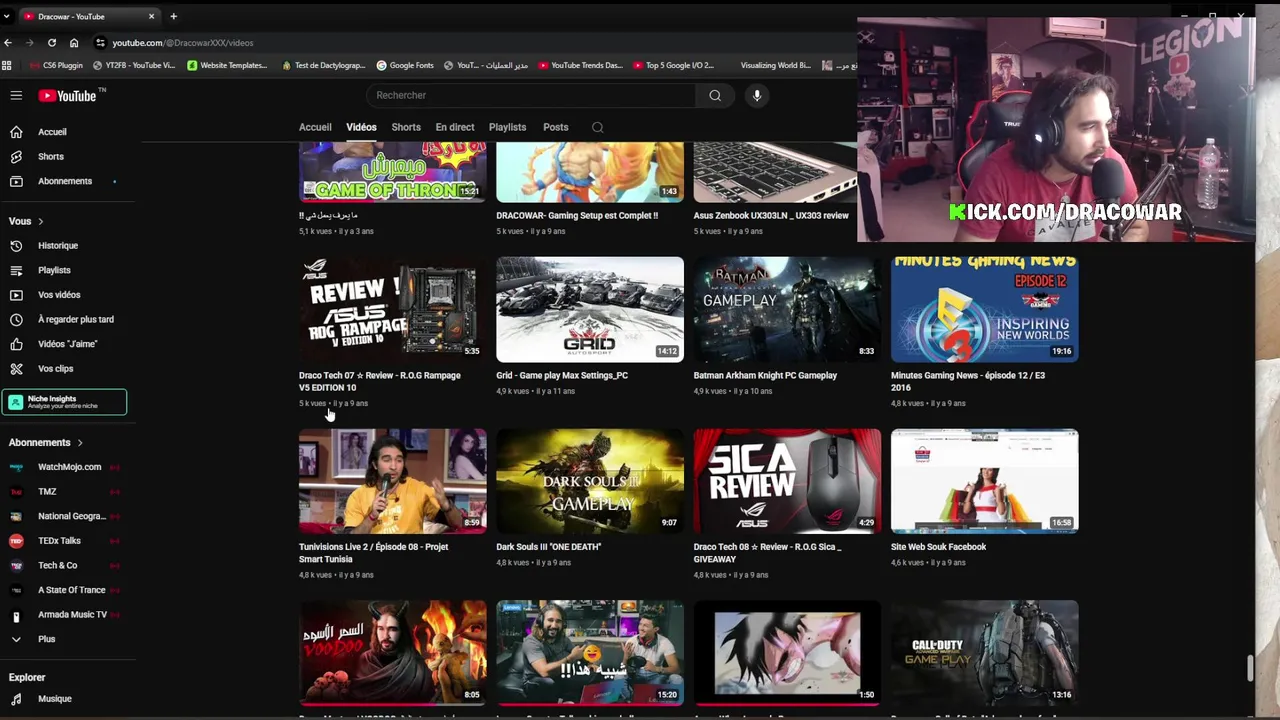The height and width of the screenshot is (720, 1280).
Task: Open YouTube Trends Das... bookmark
Action: pos(581,65)
